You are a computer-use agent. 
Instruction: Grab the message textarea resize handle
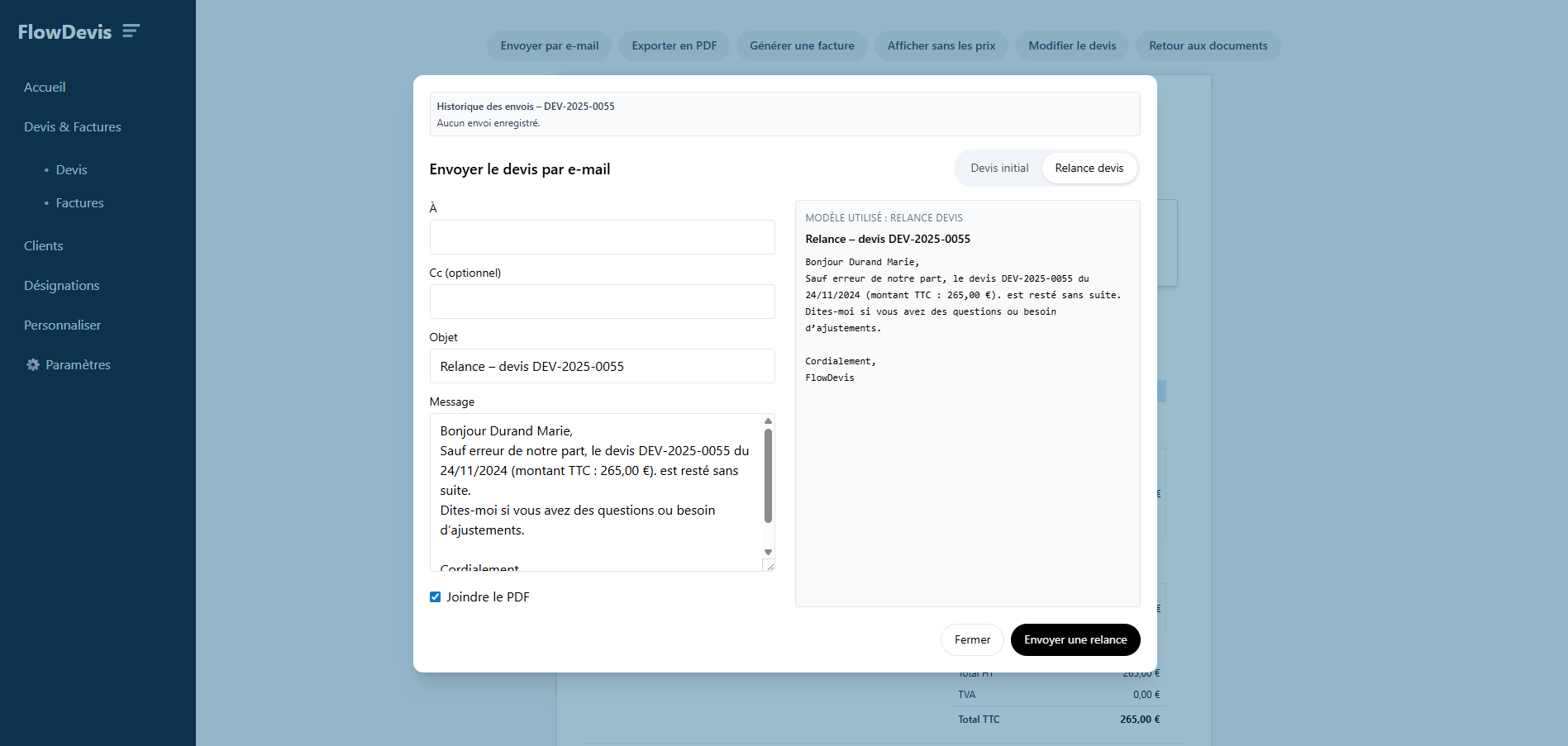pos(770,567)
